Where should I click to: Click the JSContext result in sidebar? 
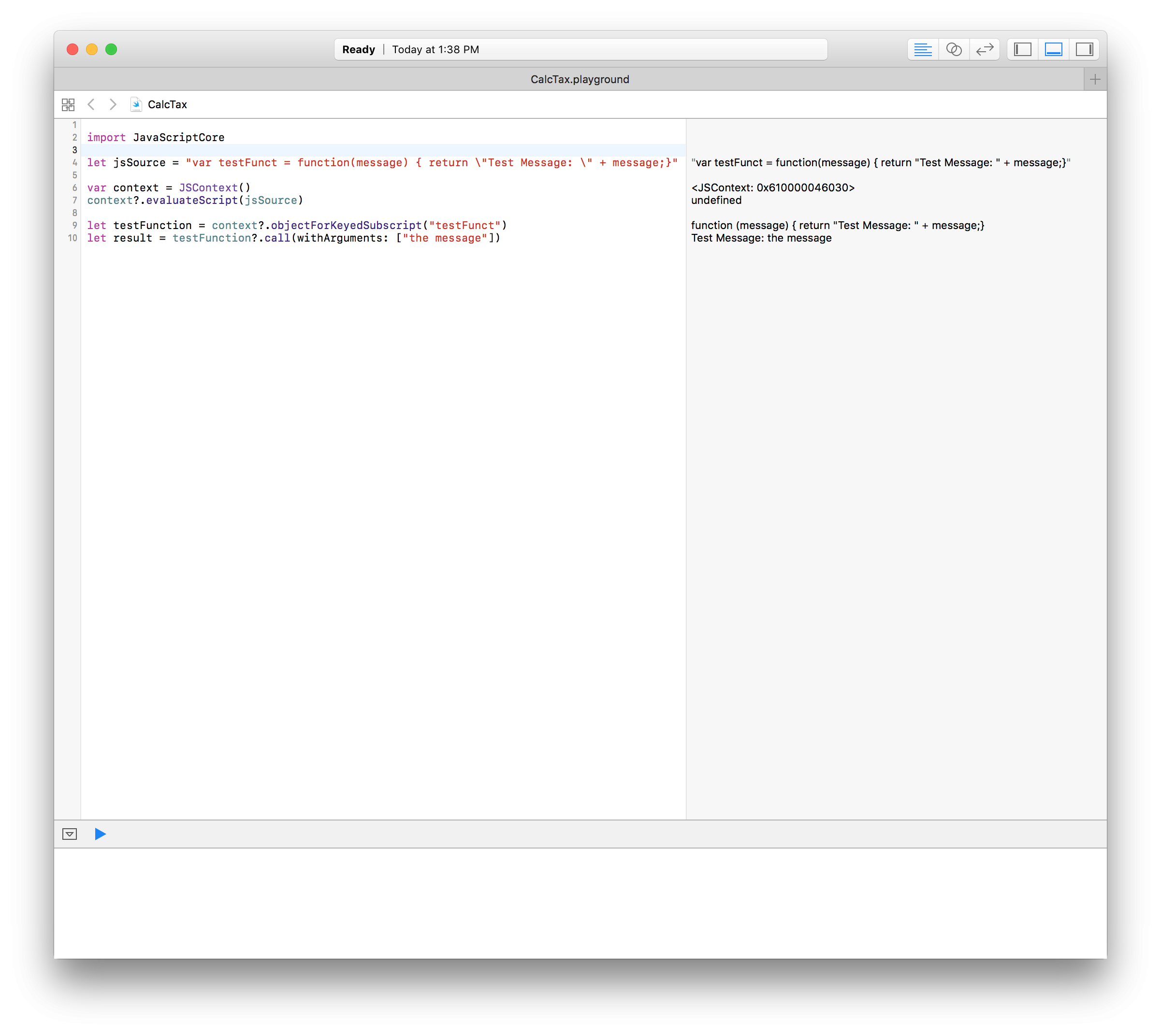[772, 188]
